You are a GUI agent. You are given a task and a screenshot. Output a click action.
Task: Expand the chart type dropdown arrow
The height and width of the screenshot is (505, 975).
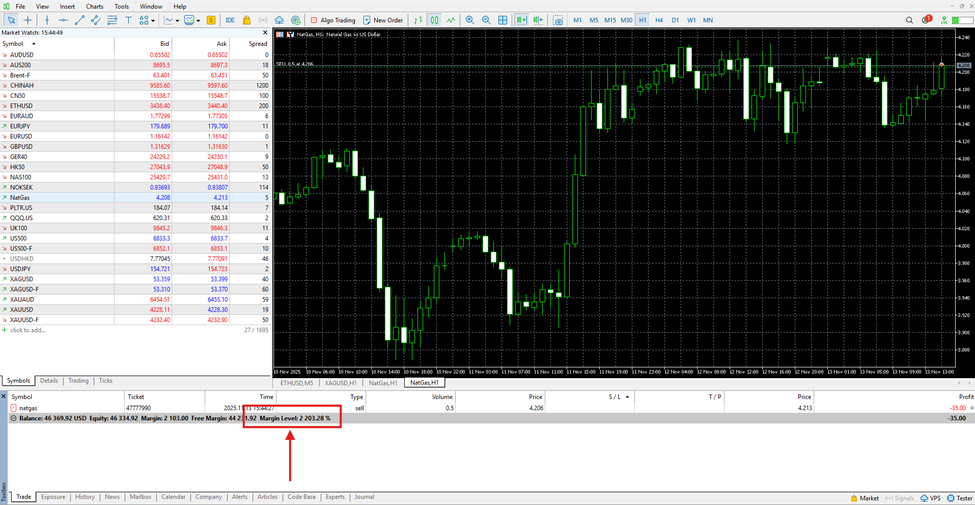point(177,20)
